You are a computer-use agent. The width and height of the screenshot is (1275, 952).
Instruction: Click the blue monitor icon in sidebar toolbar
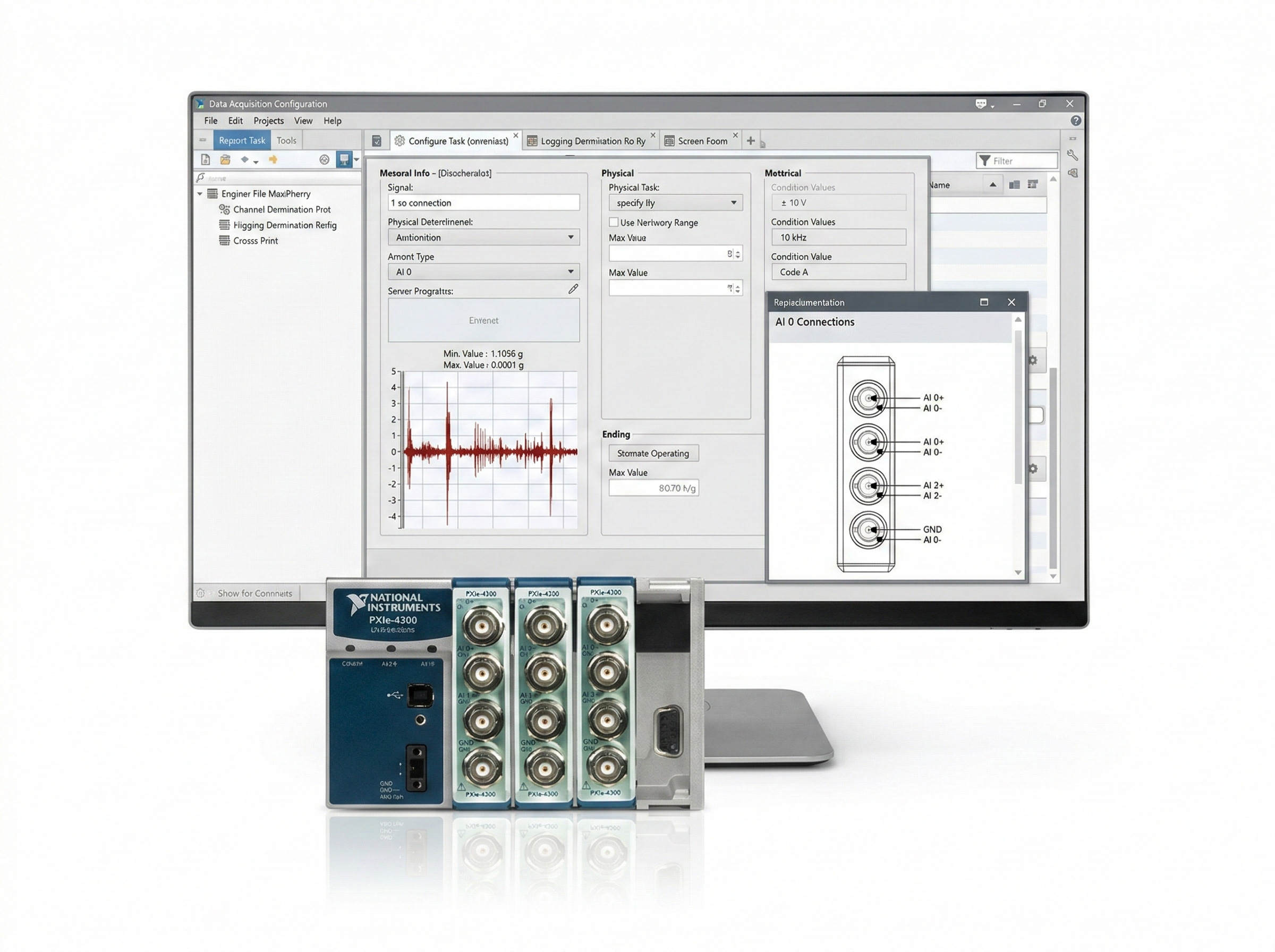(x=344, y=159)
